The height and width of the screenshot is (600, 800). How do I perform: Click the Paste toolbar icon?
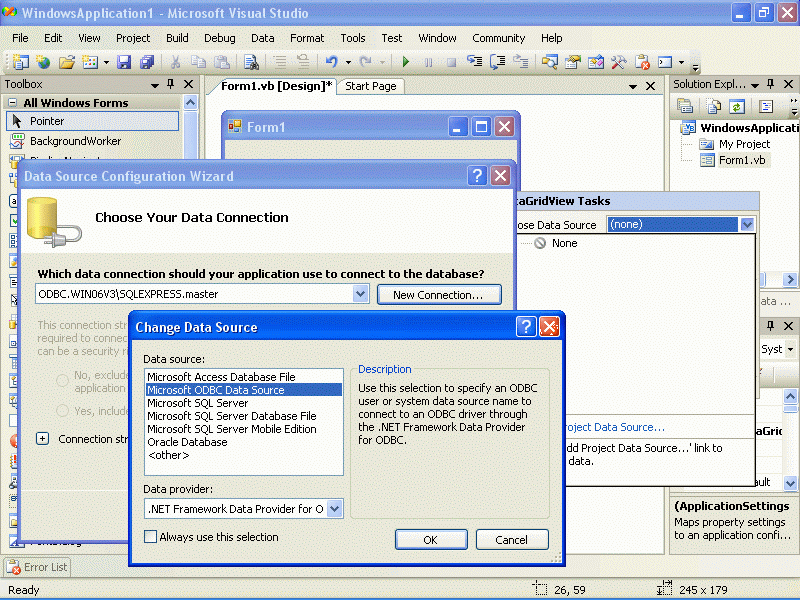221,62
